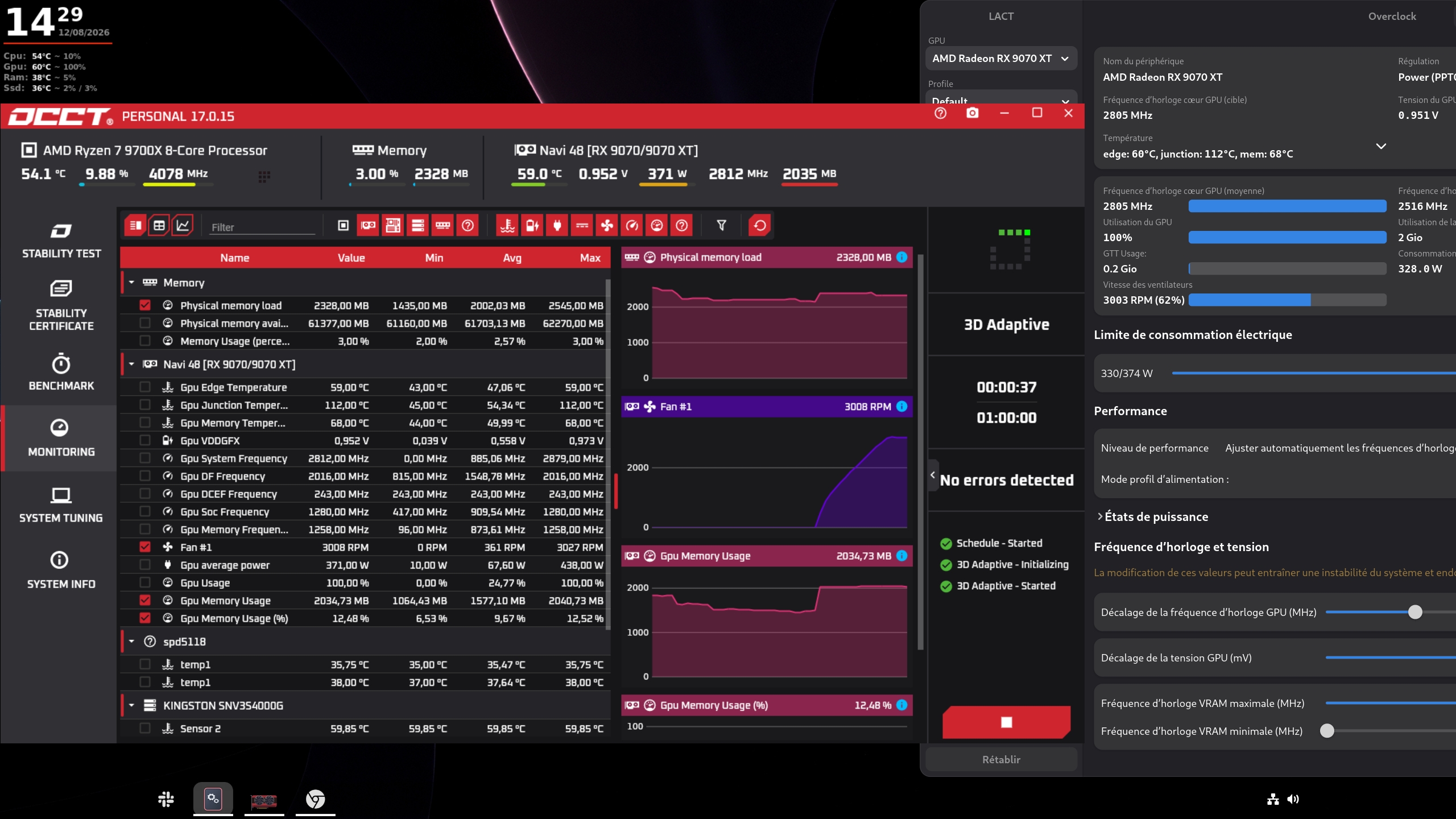Toggle the temperature sensor type filter icon

point(507,226)
